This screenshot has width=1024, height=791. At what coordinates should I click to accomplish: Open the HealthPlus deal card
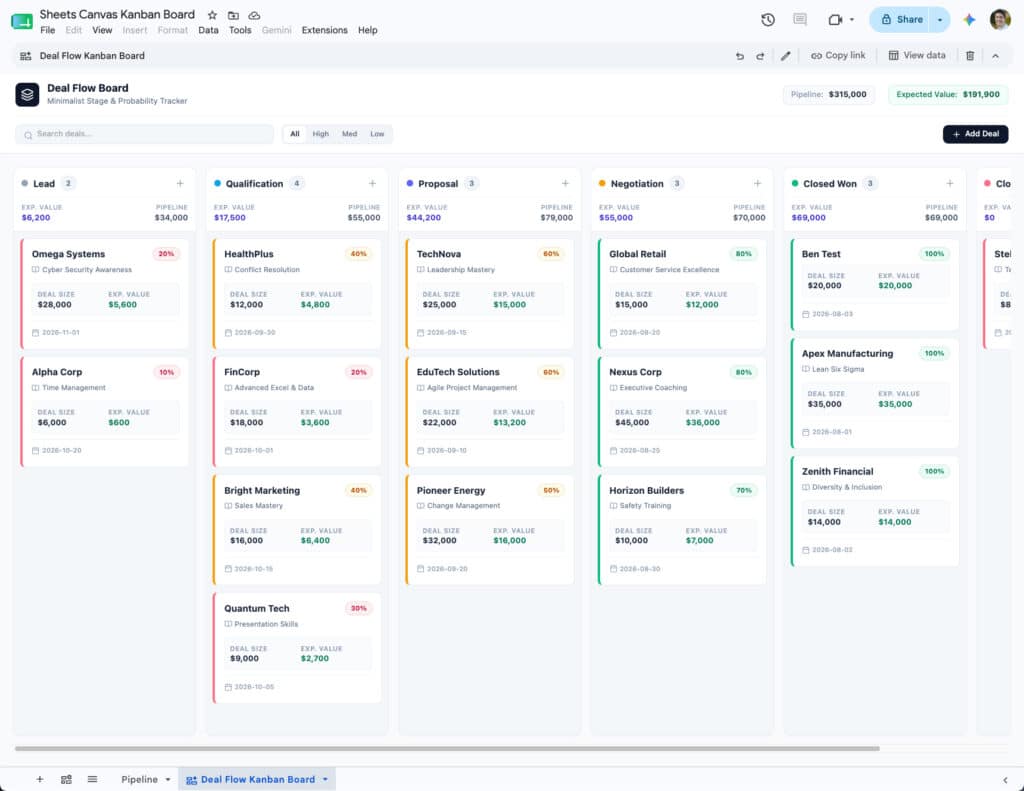(296, 293)
